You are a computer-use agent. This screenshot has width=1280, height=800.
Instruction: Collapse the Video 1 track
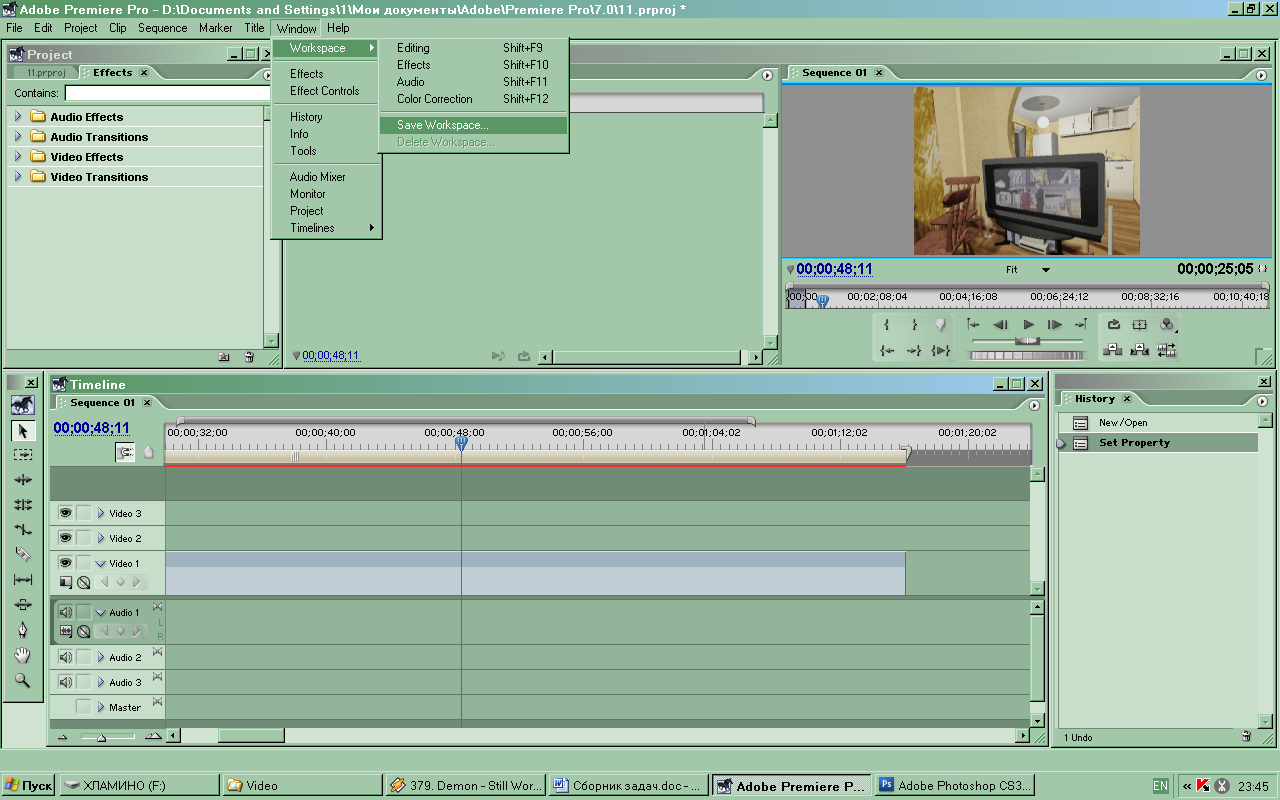click(x=100, y=563)
